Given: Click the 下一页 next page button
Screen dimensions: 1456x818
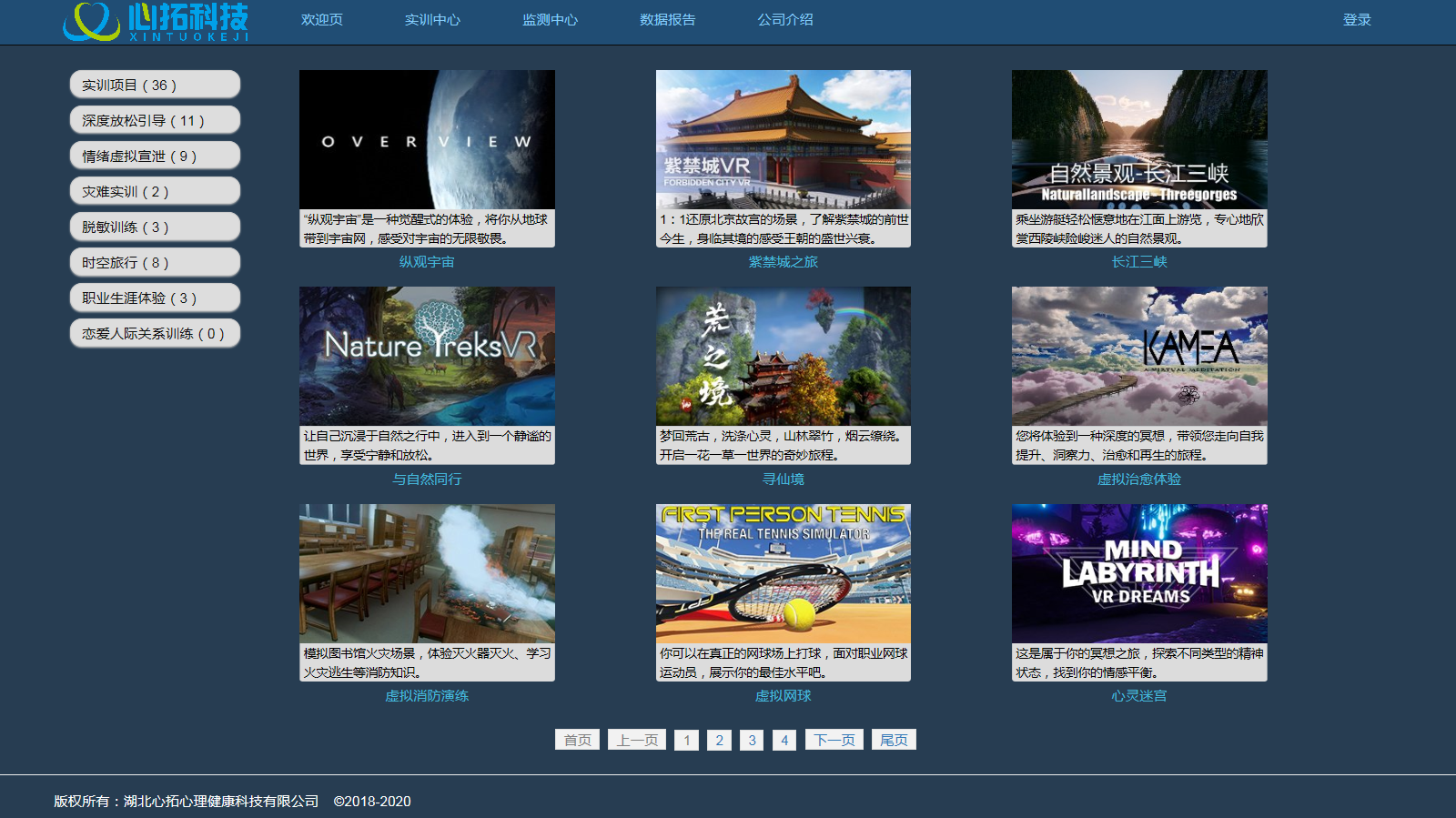Looking at the screenshot, I should (834, 740).
